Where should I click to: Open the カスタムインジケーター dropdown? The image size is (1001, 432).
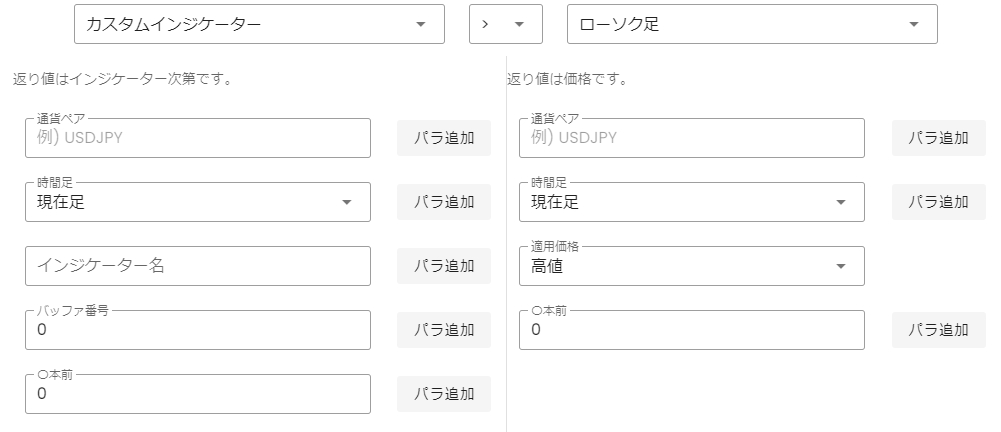[259, 24]
